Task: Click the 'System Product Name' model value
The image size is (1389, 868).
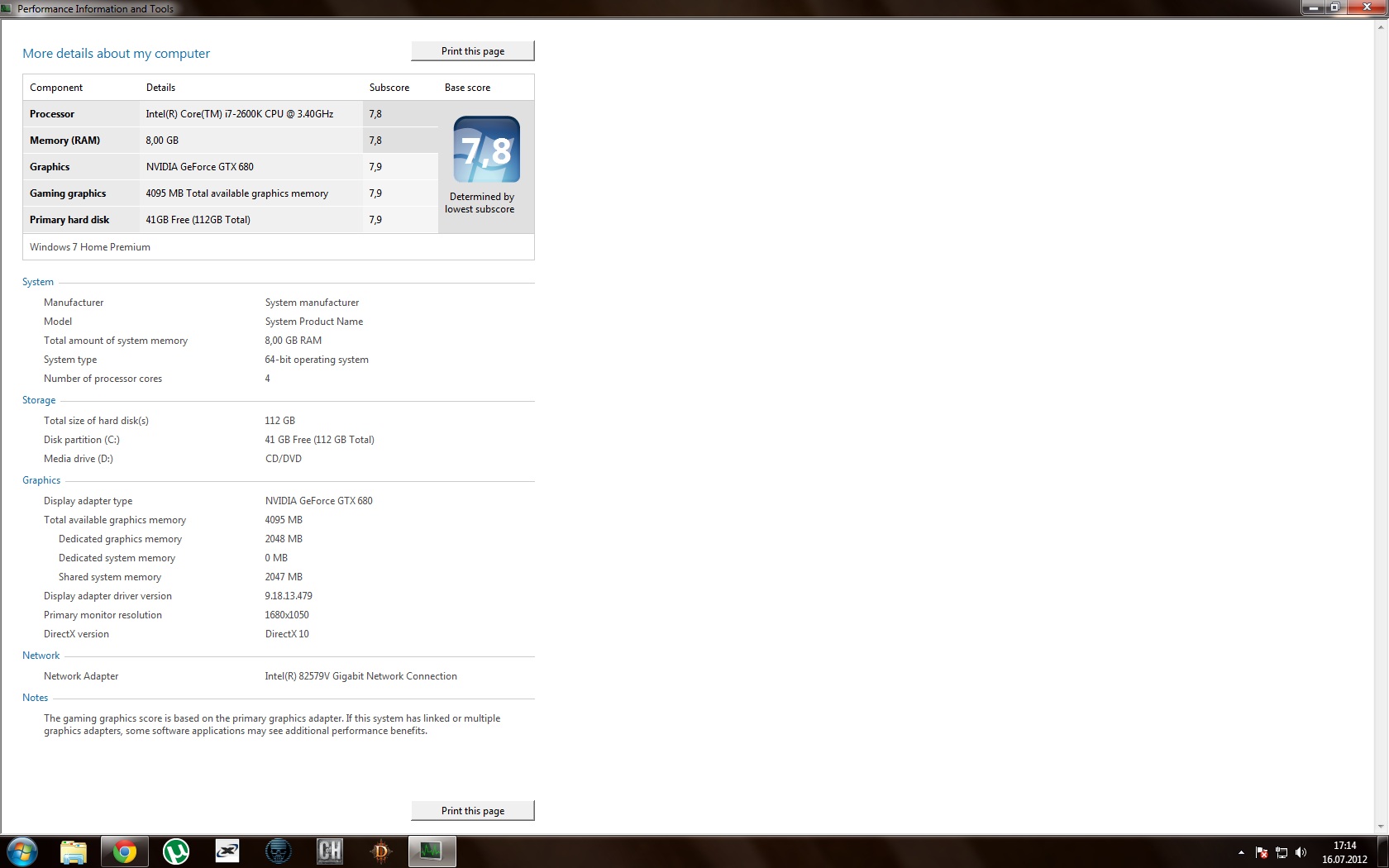Action: click(314, 322)
